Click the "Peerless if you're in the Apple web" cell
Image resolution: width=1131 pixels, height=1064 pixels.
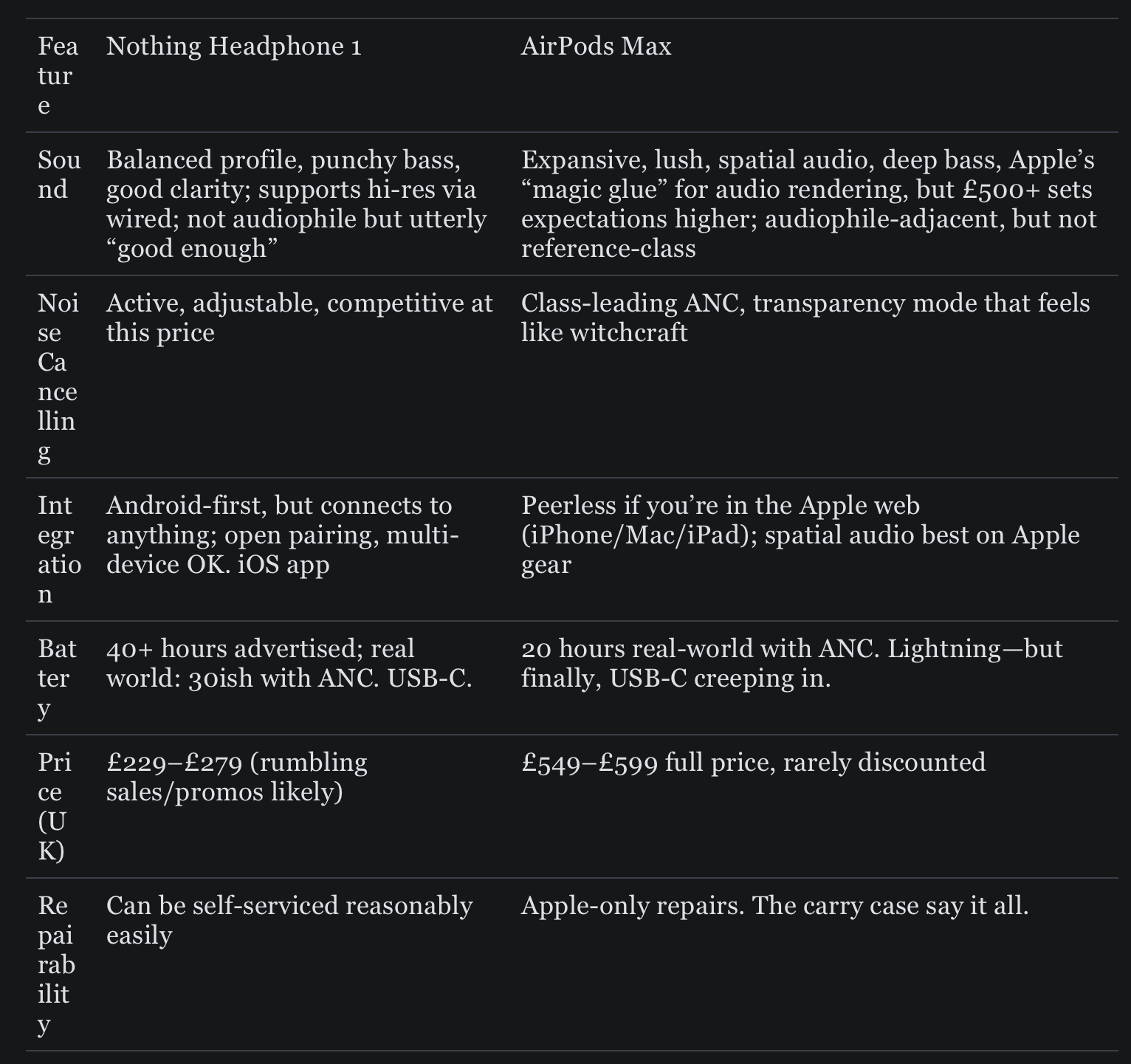pyautogui.click(x=800, y=535)
